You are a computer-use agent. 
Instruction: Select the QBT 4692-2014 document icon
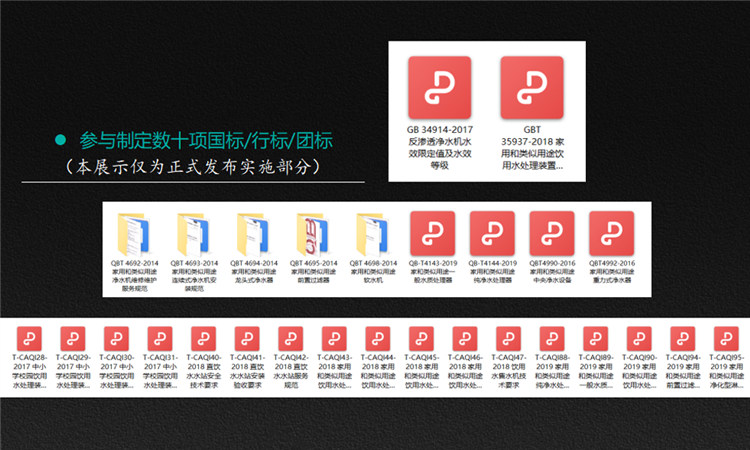(x=133, y=233)
